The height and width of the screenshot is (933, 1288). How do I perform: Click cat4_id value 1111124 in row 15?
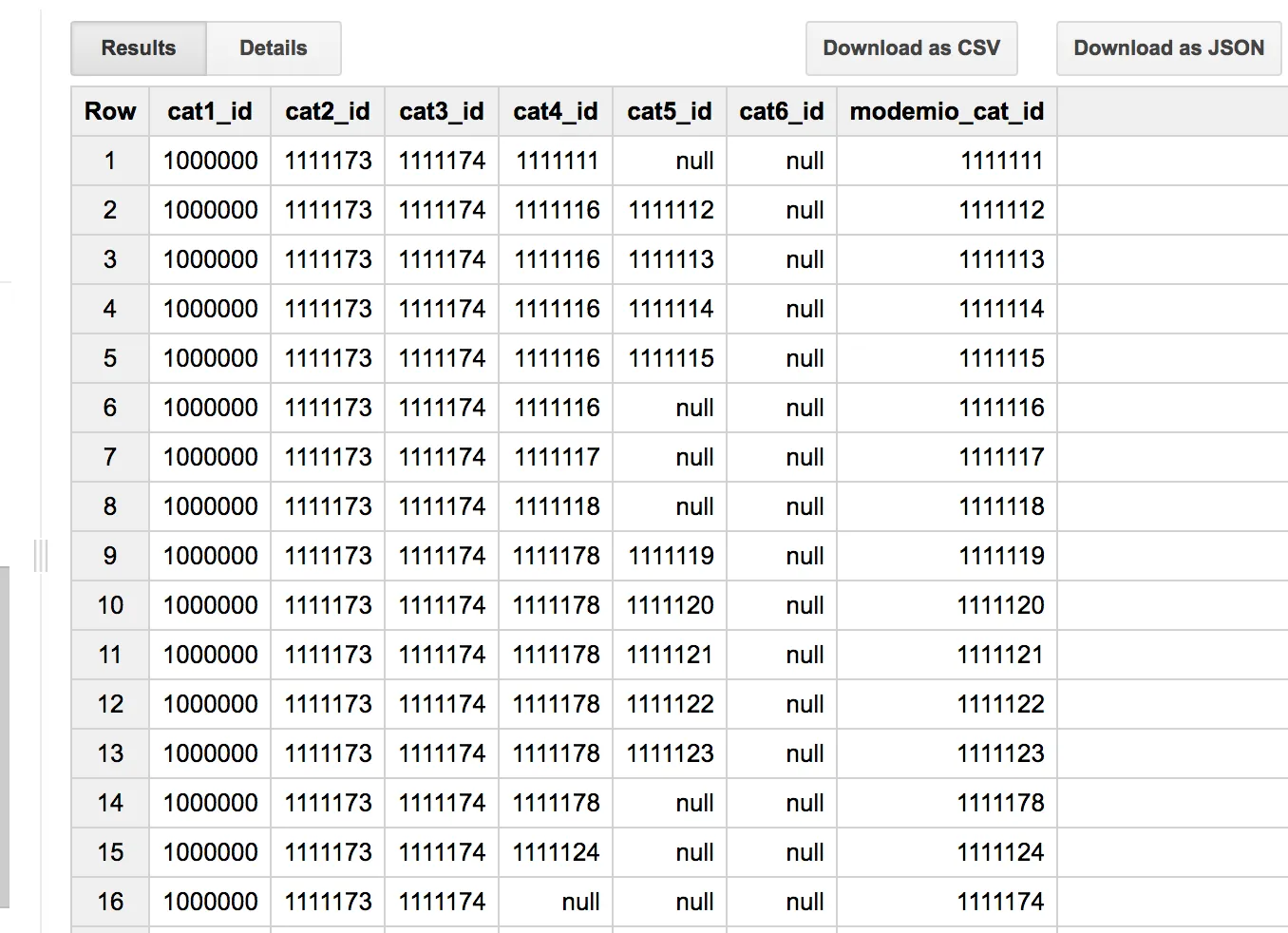(x=556, y=852)
